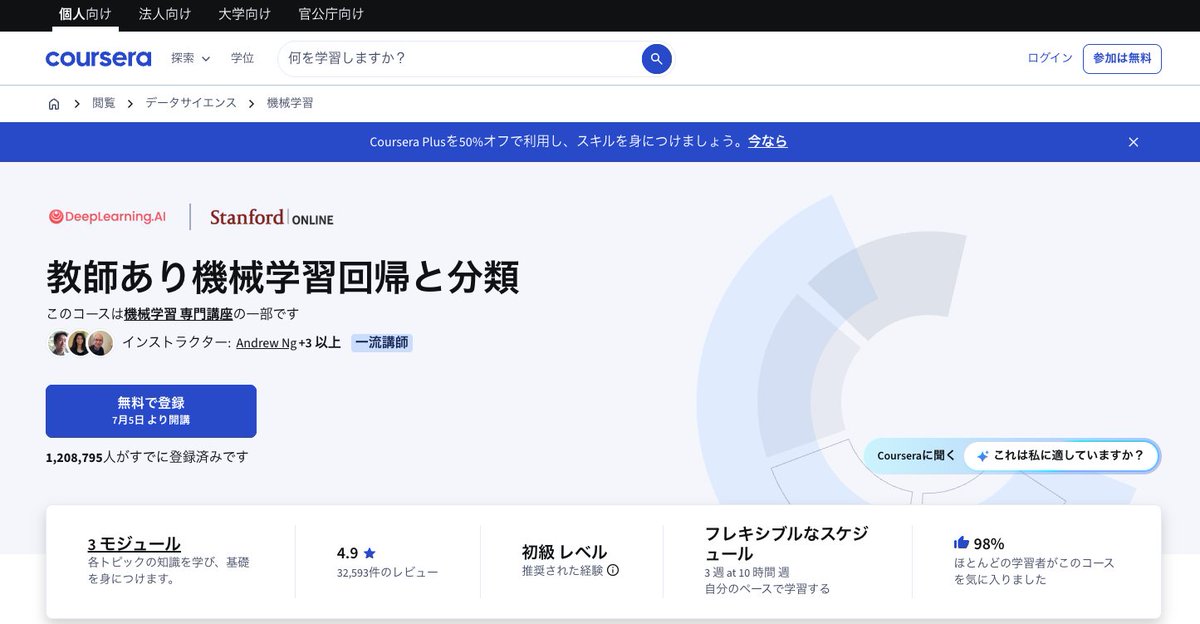Open the 機械学習 専門講座 link

(179, 314)
